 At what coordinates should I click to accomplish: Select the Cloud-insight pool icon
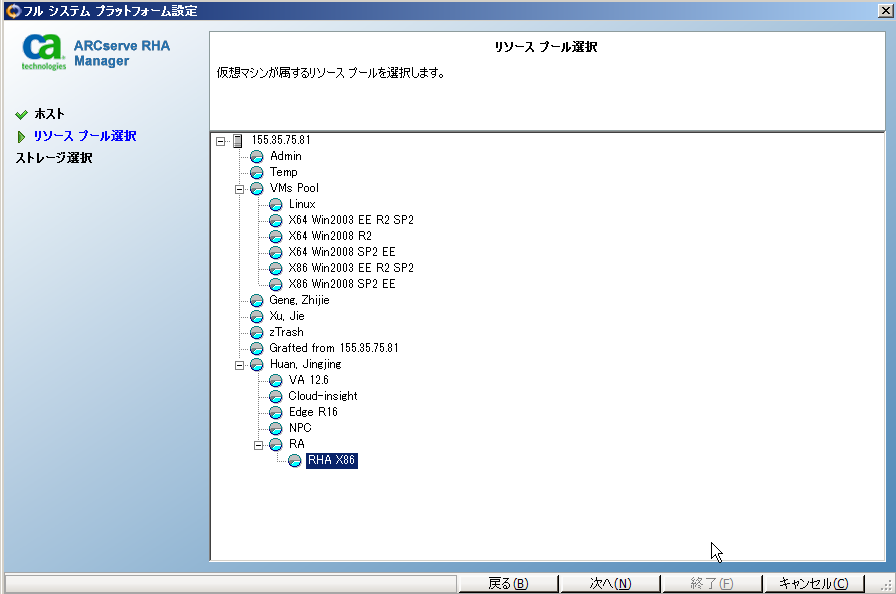(x=275, y=396)
